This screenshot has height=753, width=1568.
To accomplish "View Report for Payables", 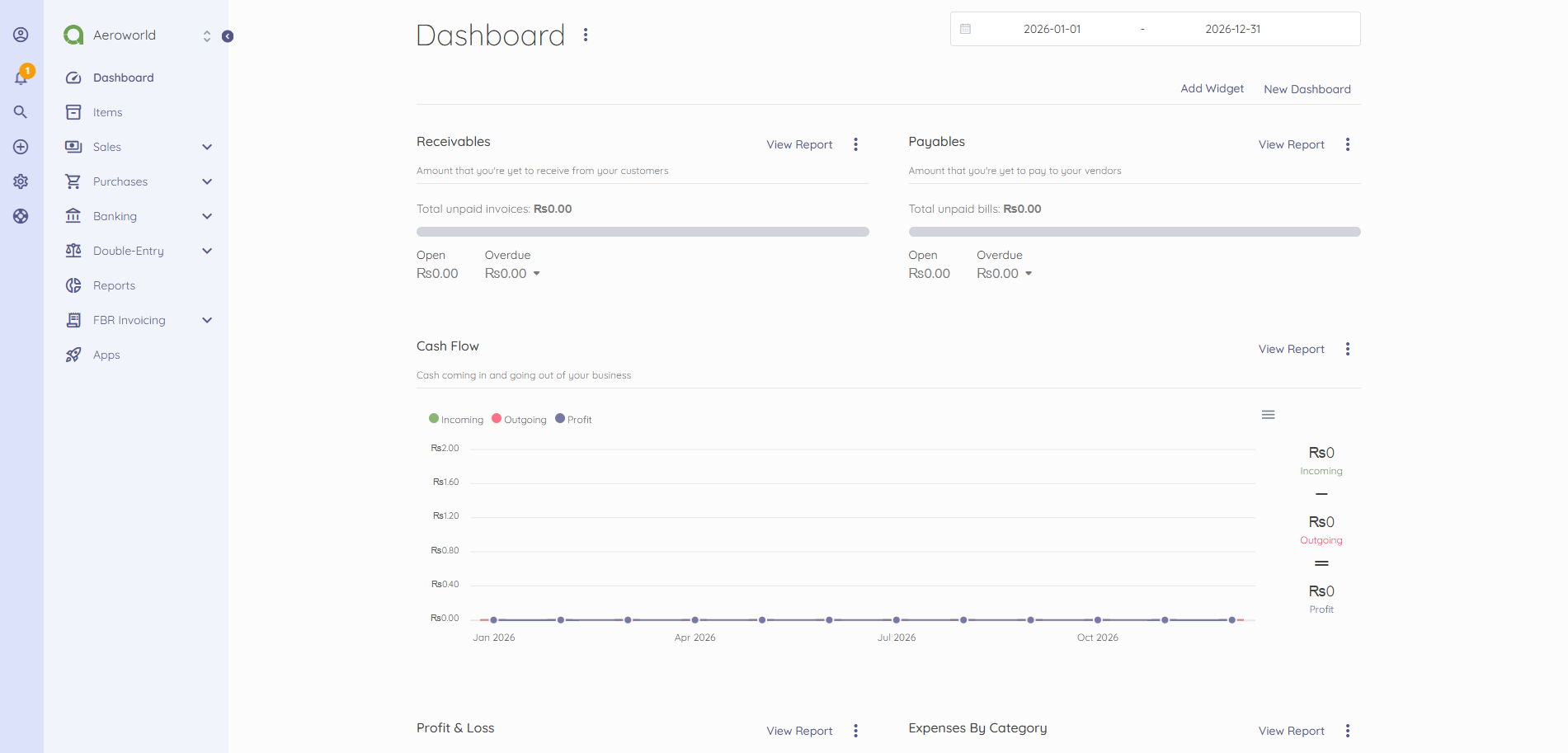I will (x=1291, y=144).
